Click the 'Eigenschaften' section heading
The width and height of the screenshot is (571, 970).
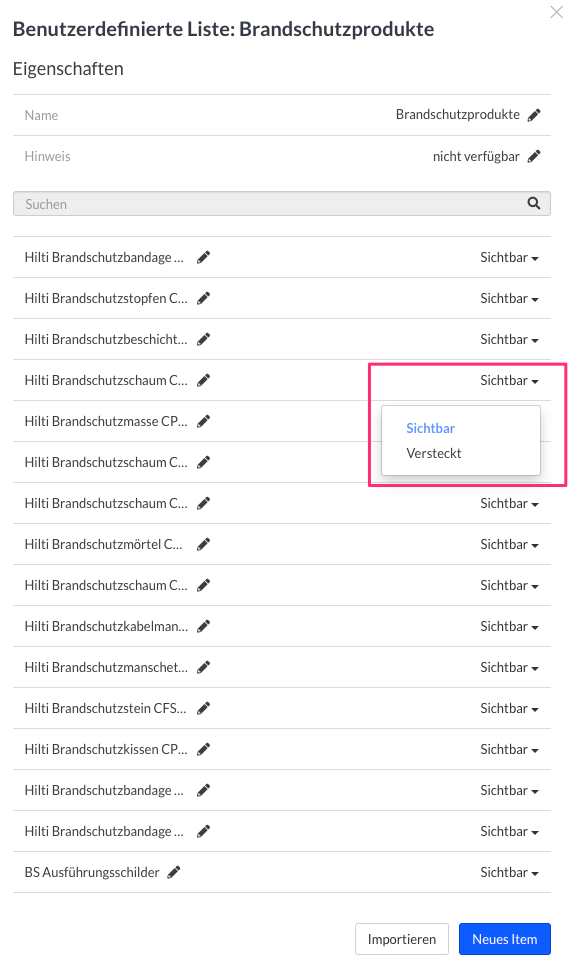(x=68, y=68)
